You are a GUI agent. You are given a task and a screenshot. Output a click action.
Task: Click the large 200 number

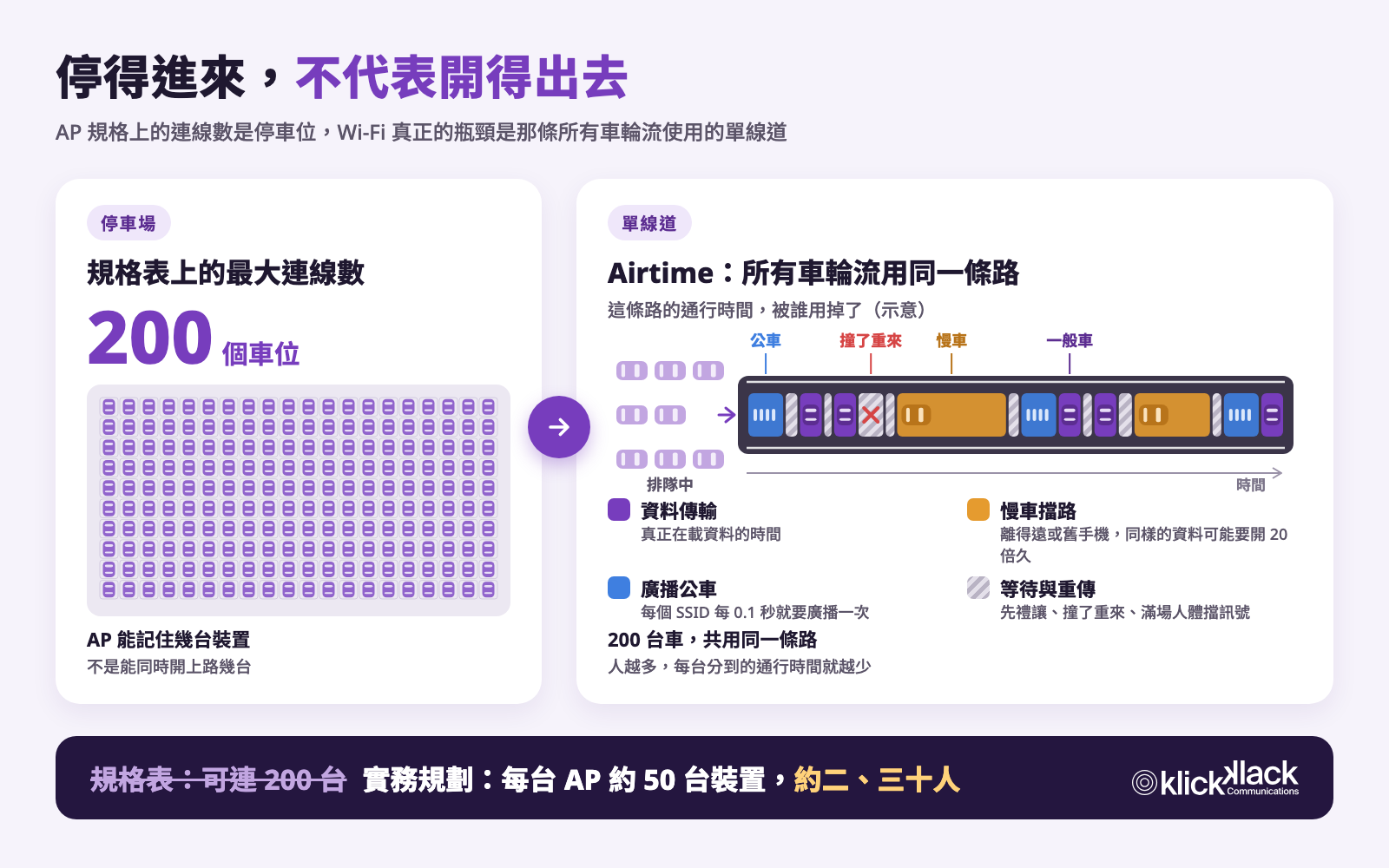(x=149, y=338)
